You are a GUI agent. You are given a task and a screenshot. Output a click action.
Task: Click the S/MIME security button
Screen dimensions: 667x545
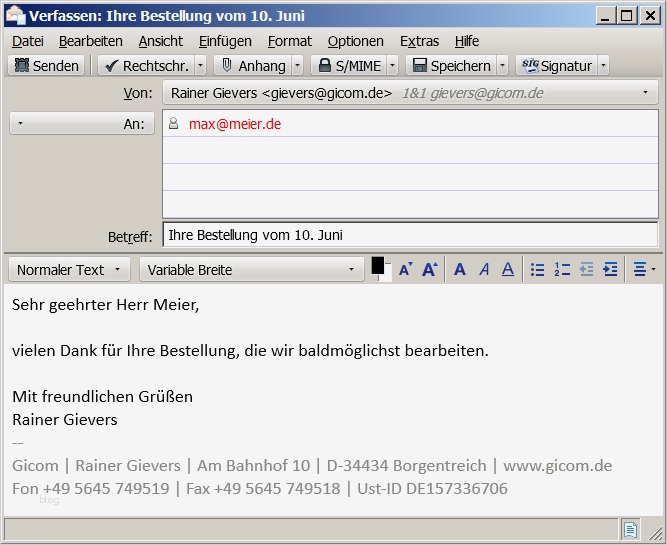349,66
